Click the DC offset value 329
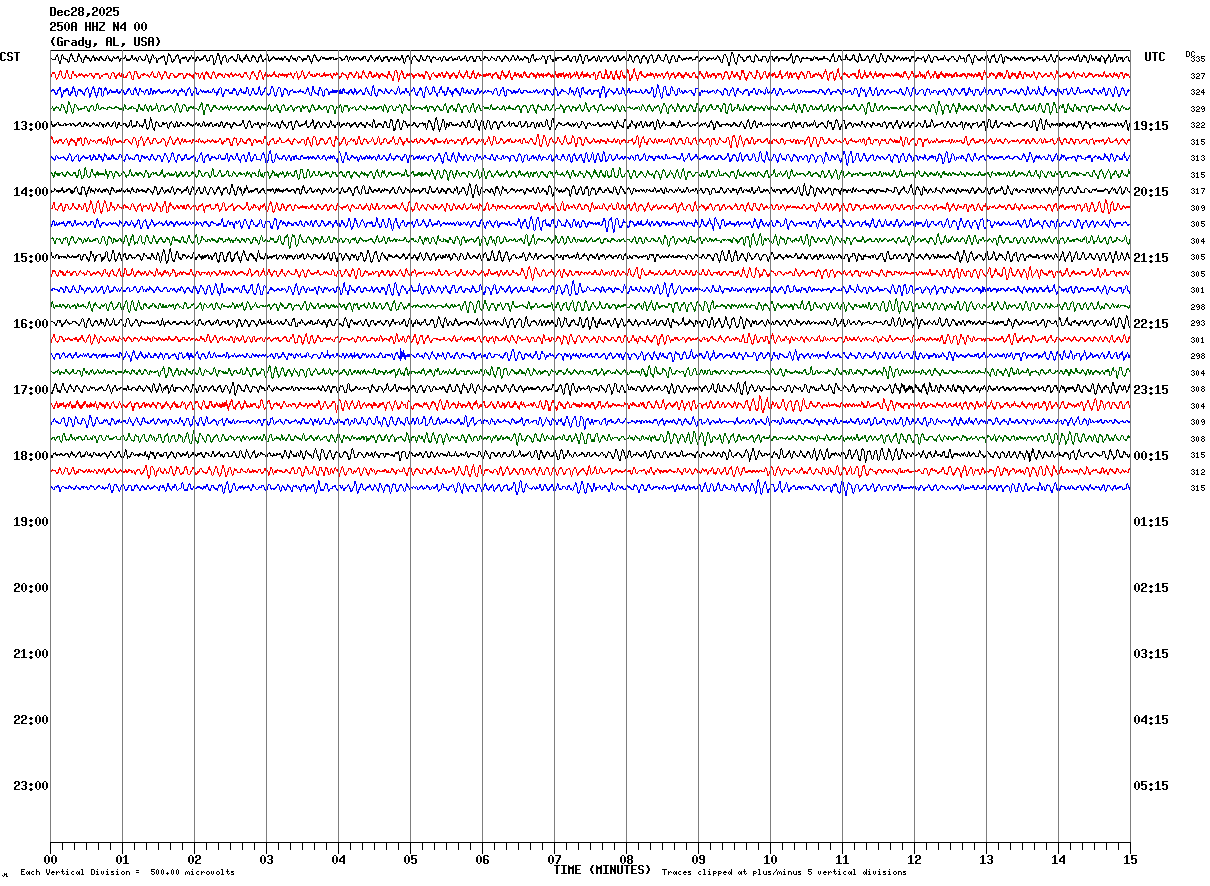 point(1198,109)
